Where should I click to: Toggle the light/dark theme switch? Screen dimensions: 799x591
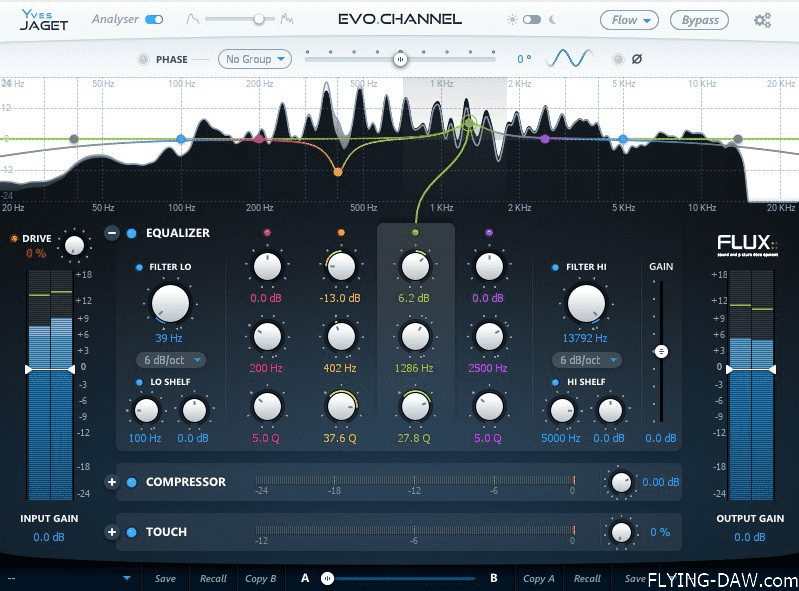point(531,20)
